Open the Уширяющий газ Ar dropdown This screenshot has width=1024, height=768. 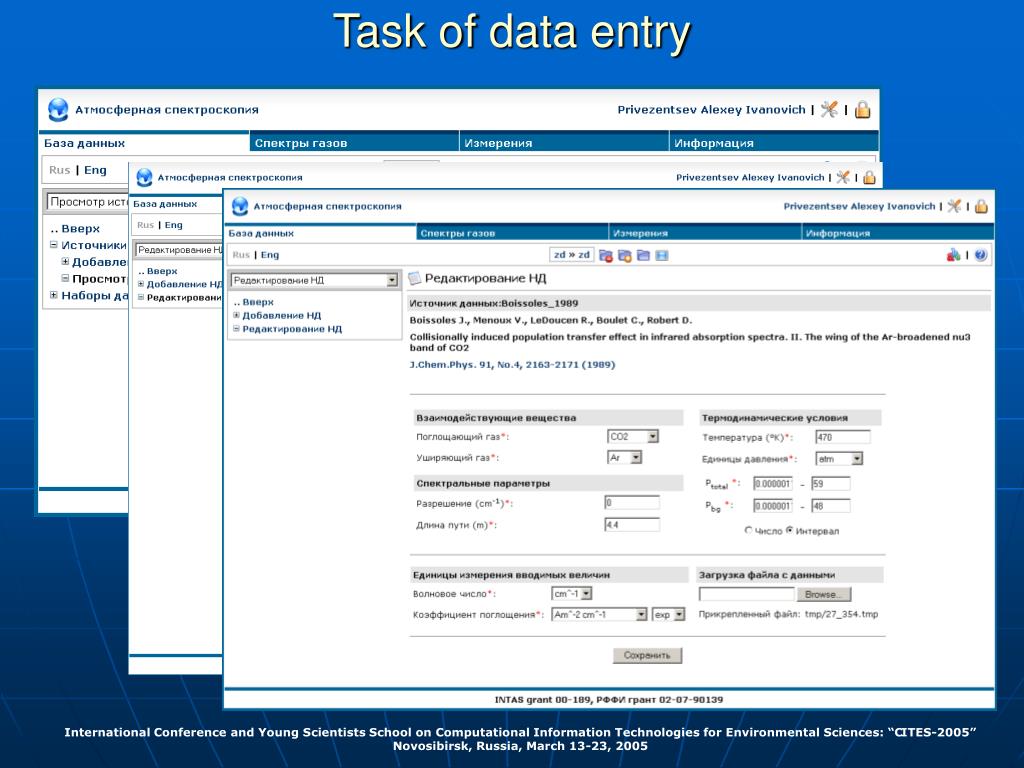(625, 457)
